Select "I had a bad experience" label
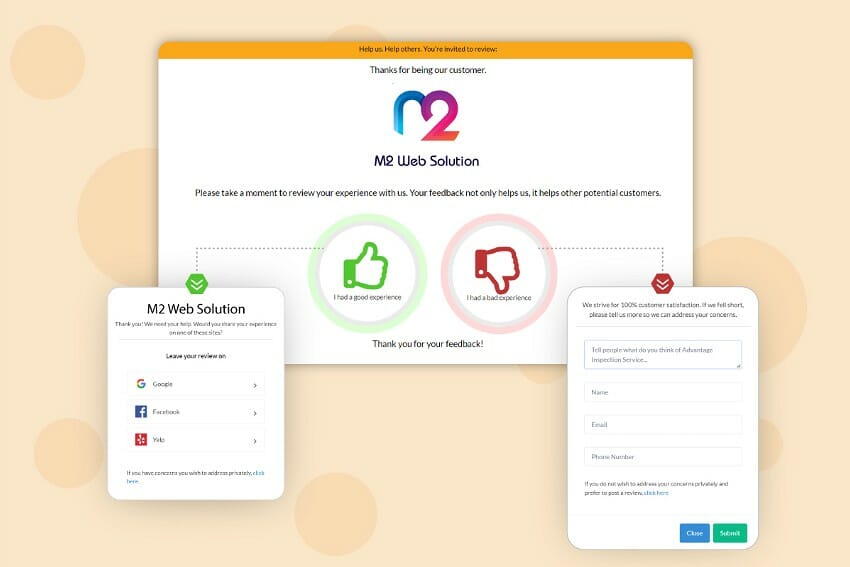Viewport: 850px width, 567px height. pos(499,298)
